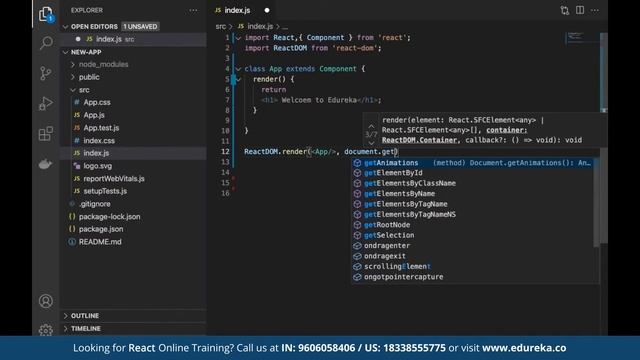Choose getSelection from suggestions
Screen dimensions: 640x360
tap(473, 236)
